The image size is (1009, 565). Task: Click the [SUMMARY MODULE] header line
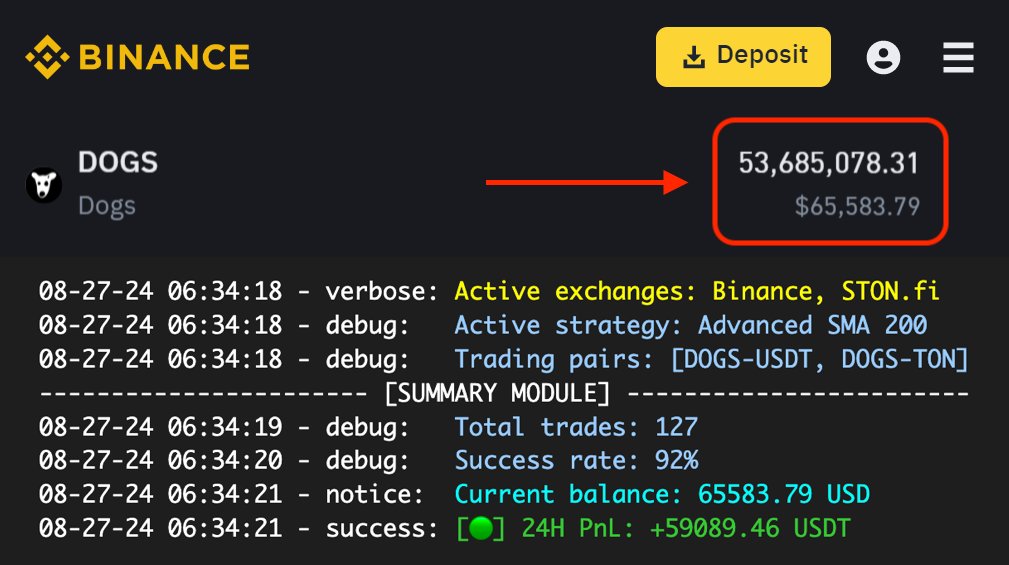coord(504,393)
